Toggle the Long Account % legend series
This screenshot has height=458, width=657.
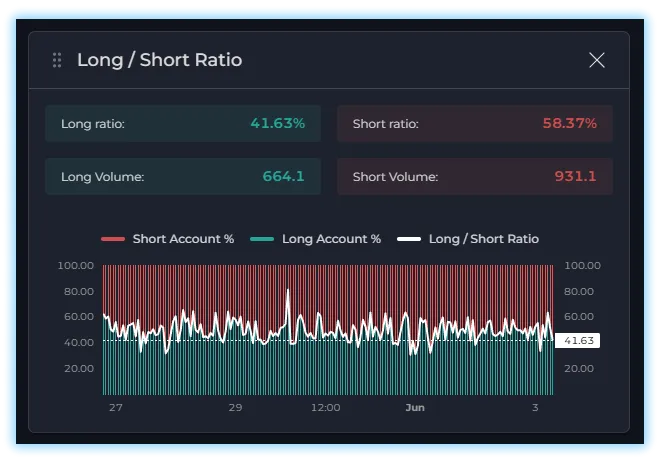point(331,239)
